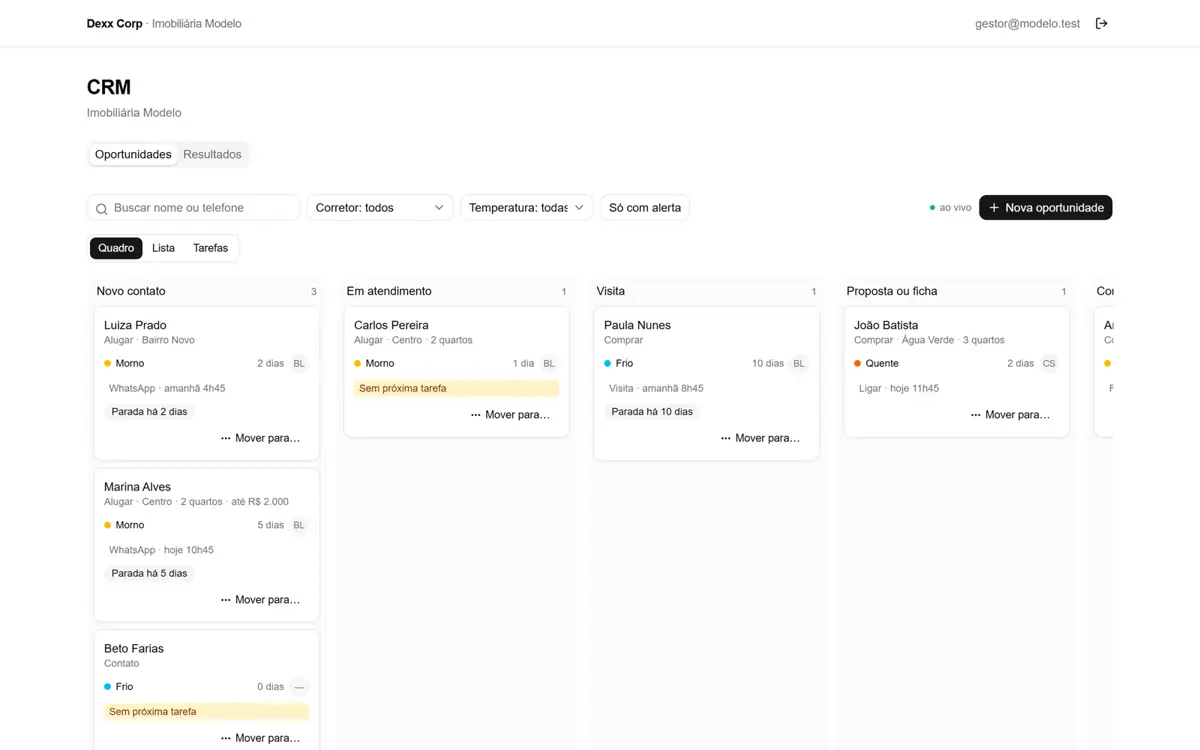The height and width of the screenshot is (750, 1200).
Task: Open Mover para menu on Carlos Pereira card
Action: click(x=510, y=414)
